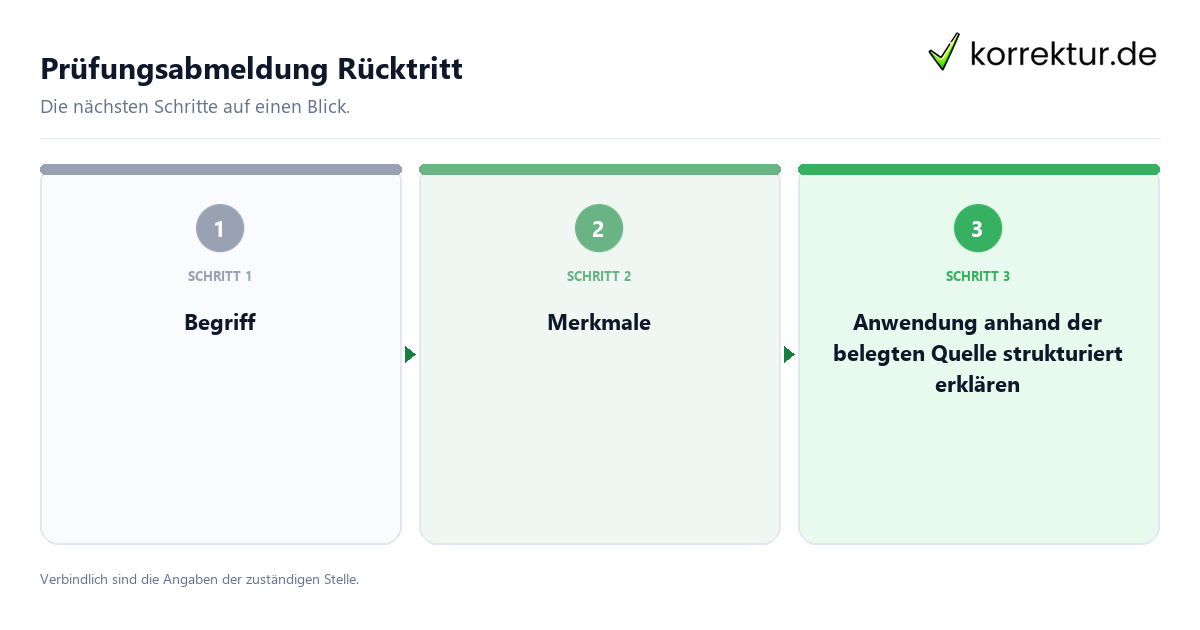Click the number 1 step circle
The width and height of the screenshot is (1200, 630).
coord(220,229)
